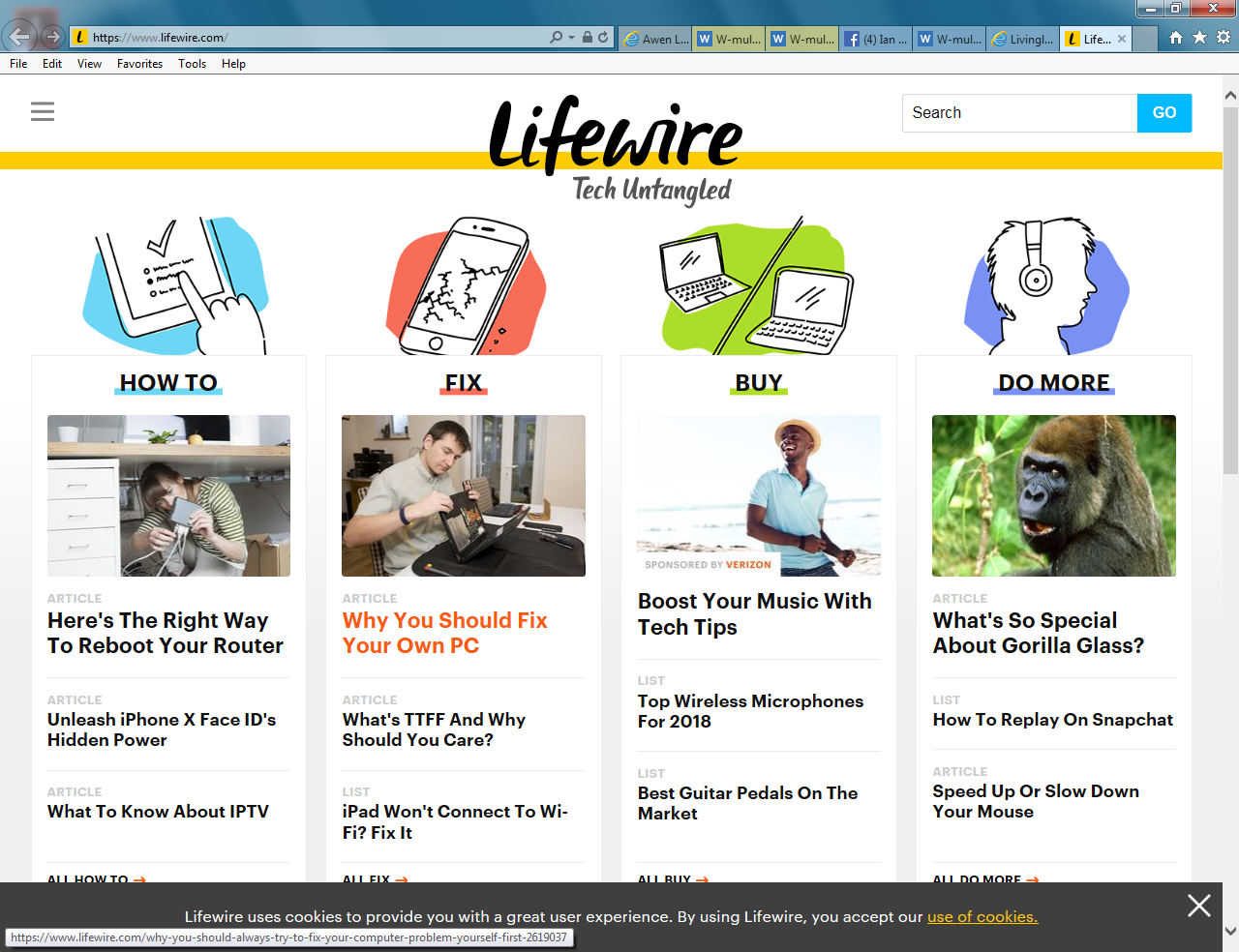
Task: Click the Lifewire logo
Action: 616,150
